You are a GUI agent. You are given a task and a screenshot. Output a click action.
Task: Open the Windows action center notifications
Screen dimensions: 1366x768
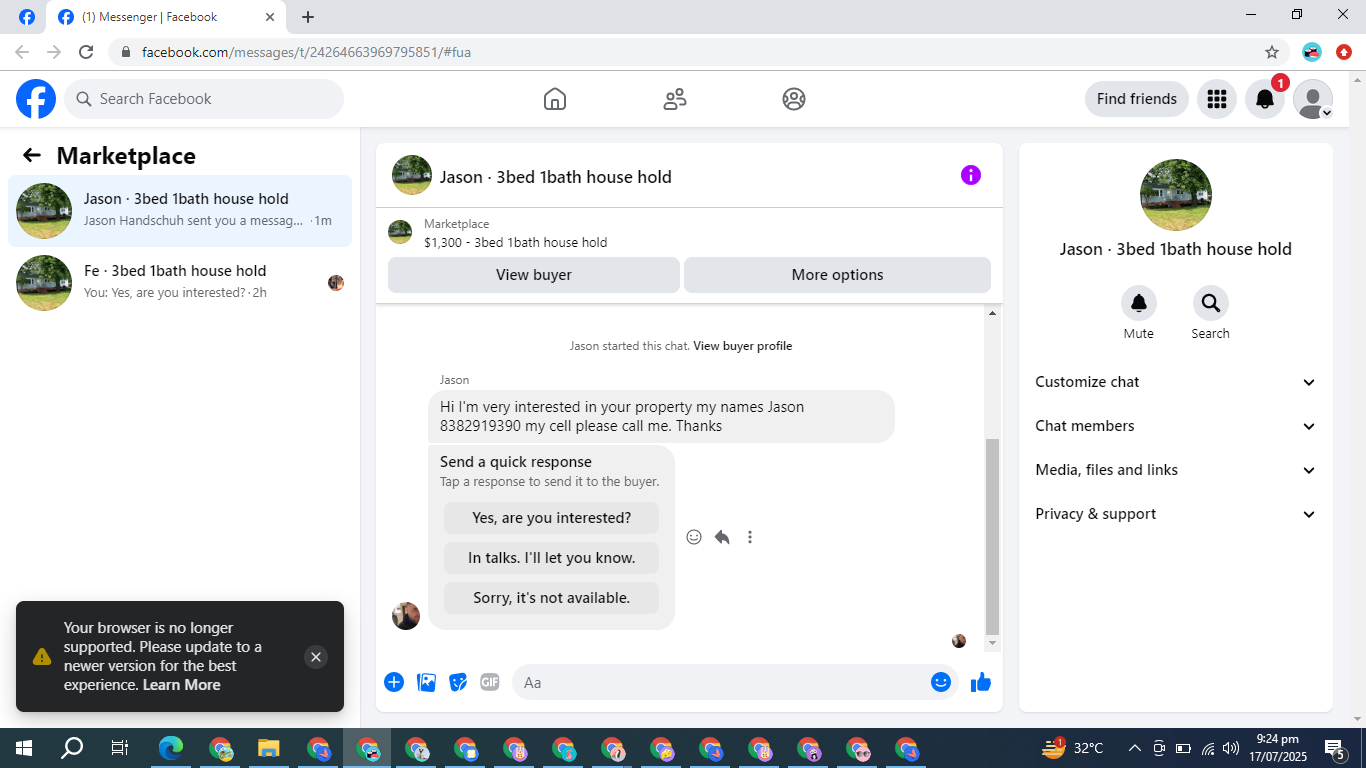pyautogui.click(x=1335, y=748)
